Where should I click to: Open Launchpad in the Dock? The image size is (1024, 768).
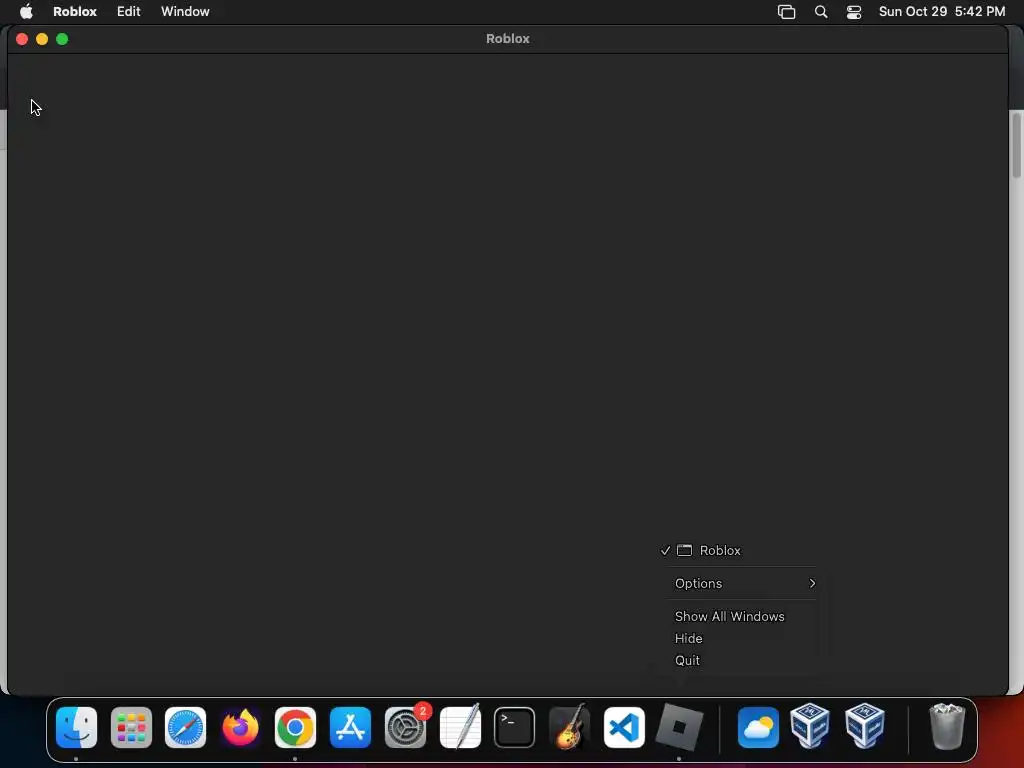click(131, 727)
